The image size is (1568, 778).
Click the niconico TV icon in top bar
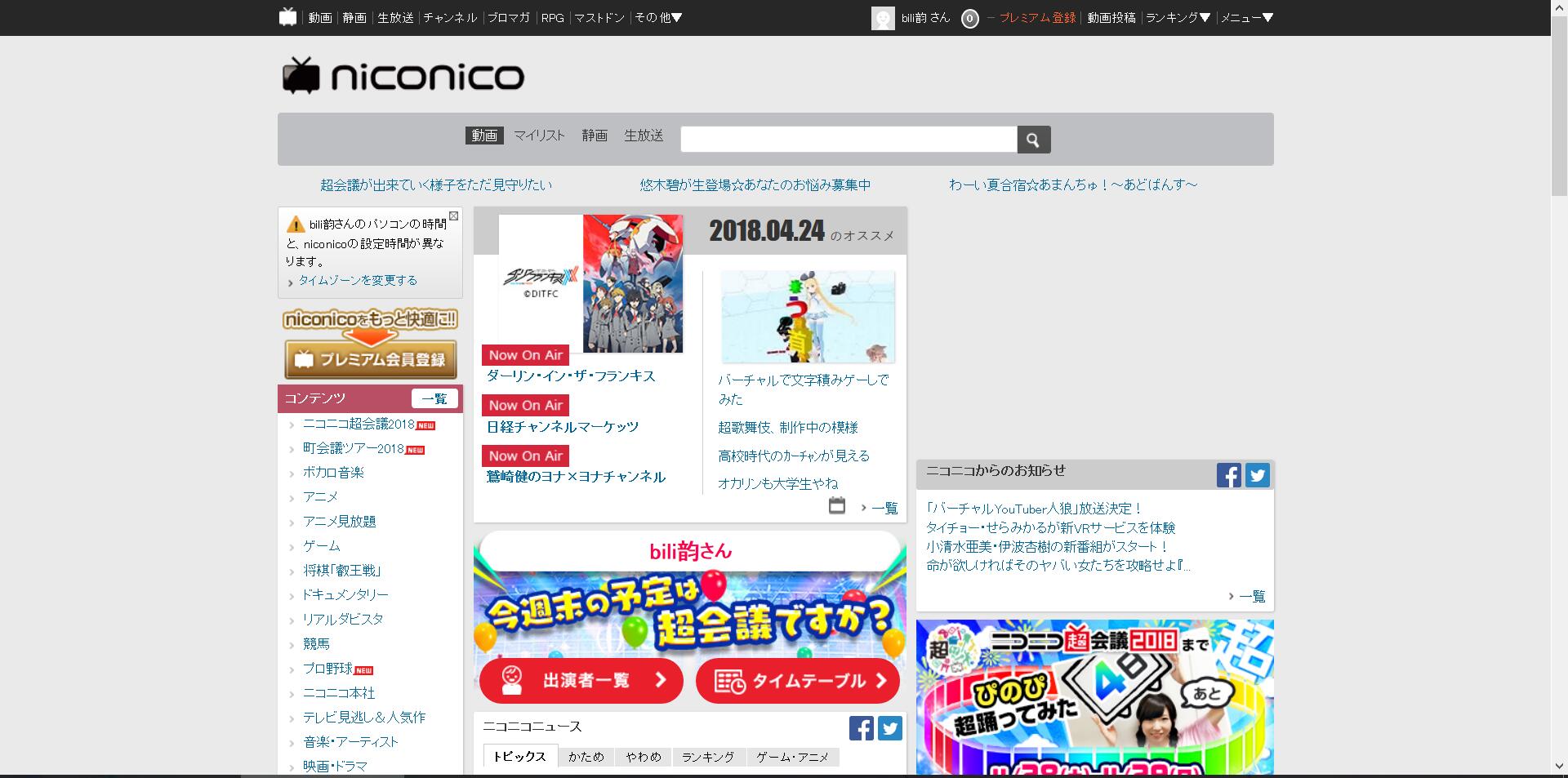pos(287,17)
